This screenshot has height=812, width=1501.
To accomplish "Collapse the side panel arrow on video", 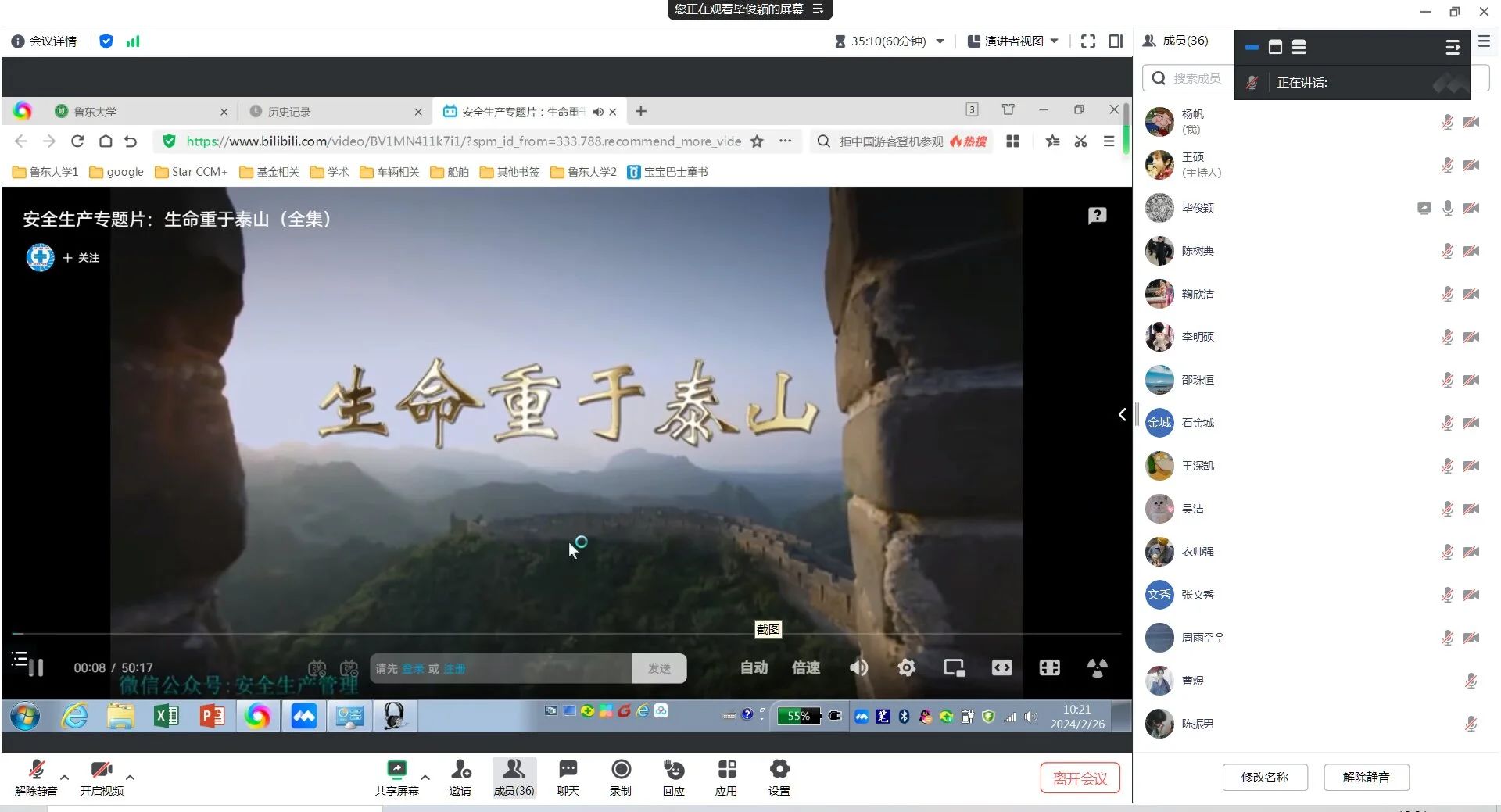I will click(x=1122, y=415).
